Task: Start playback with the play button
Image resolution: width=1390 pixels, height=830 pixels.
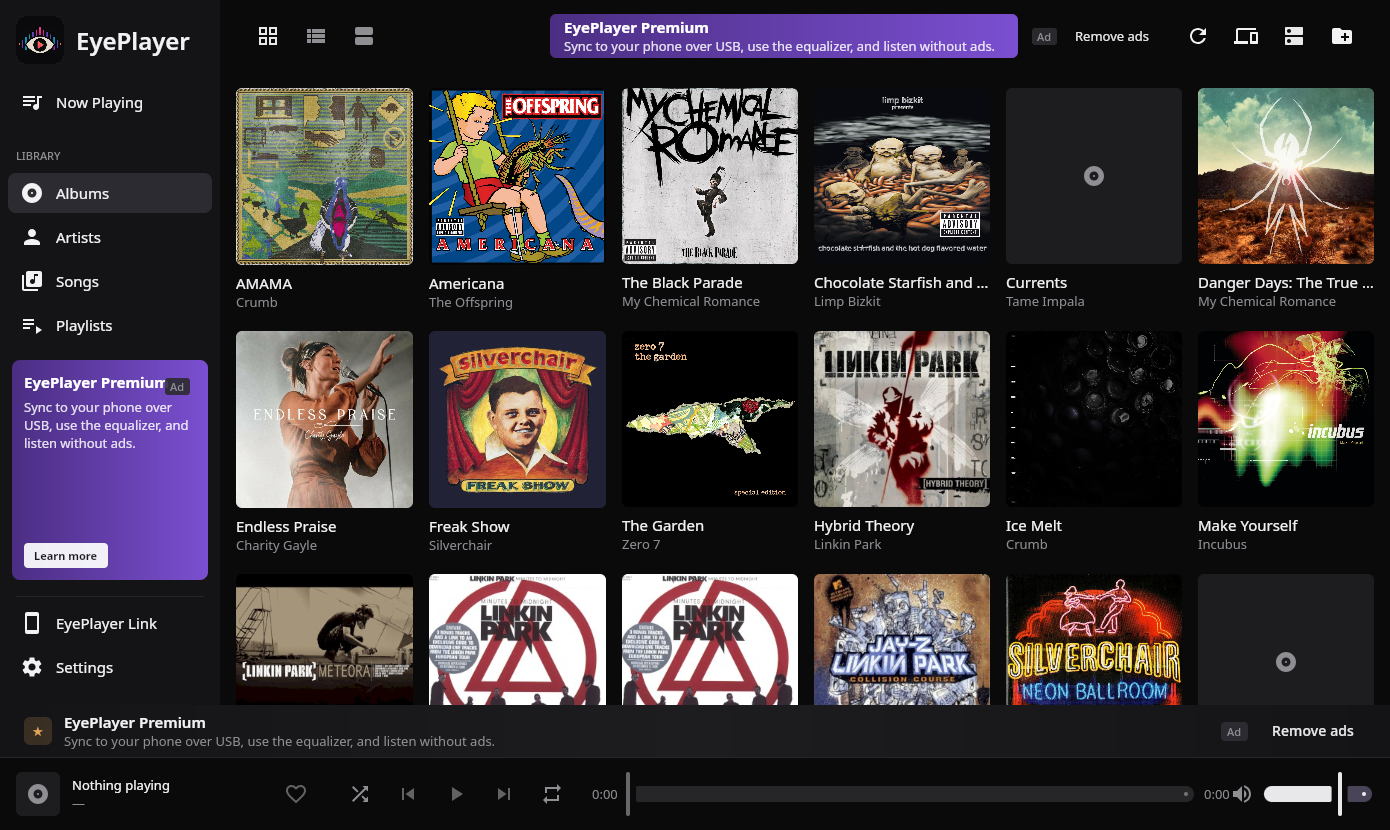Action: coord(456,794)
